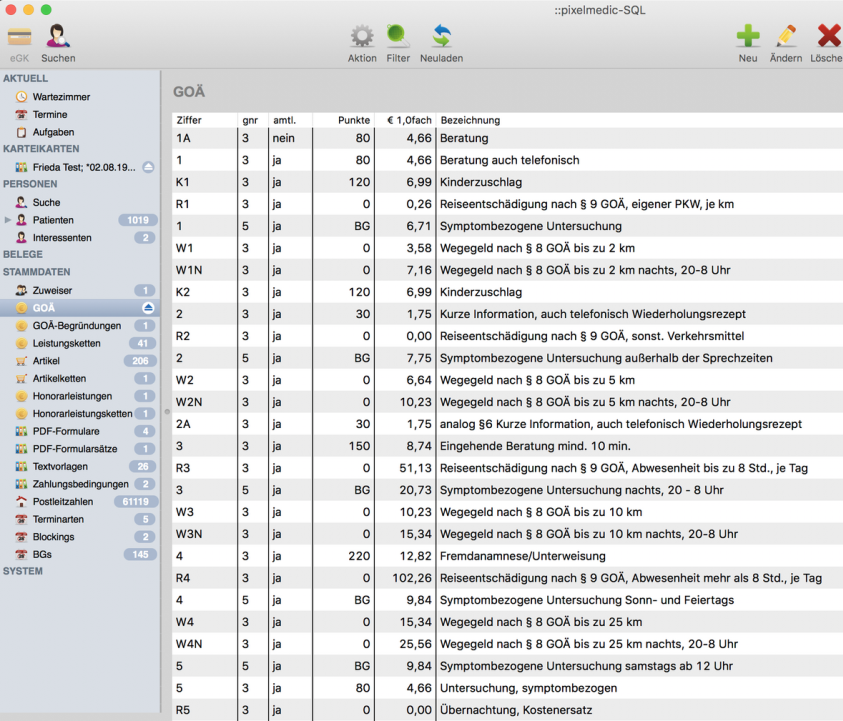Click the sidebar splitter handle dot
Image resolution: width=843 pixels, height=721 pixels.
[167, 412]
